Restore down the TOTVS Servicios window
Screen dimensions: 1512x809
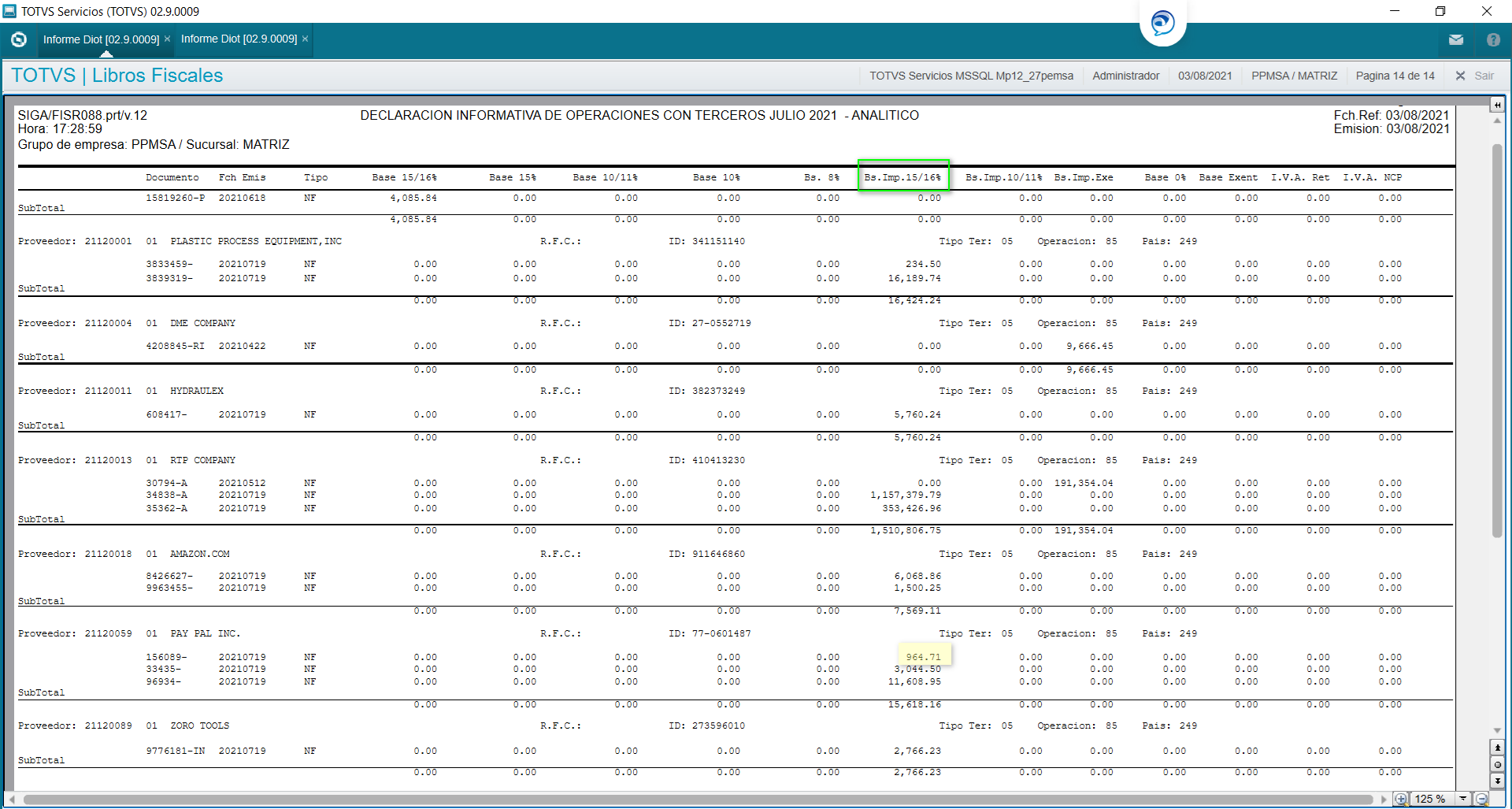(x=1440, y=11)
